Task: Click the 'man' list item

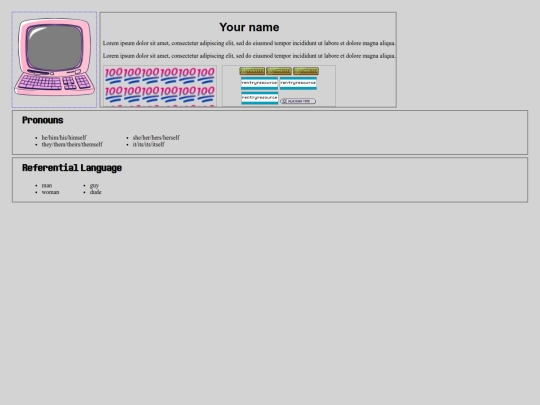Action: [x=47, y=185]
